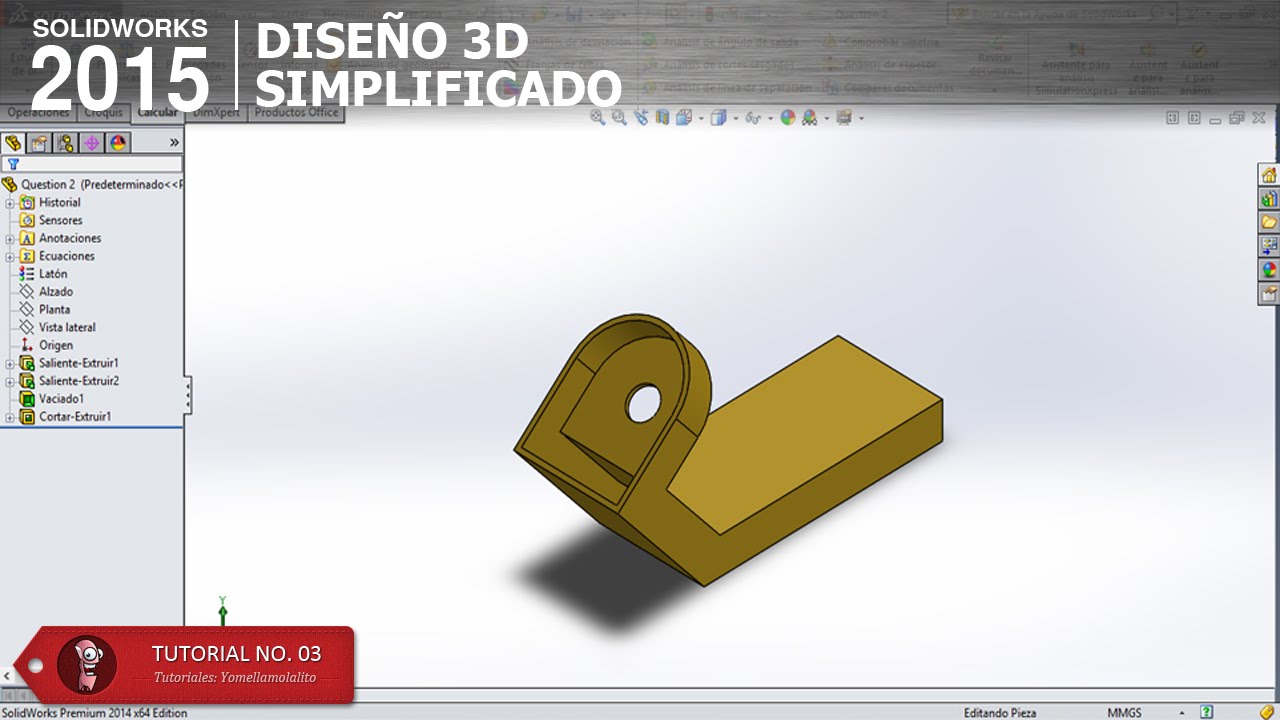Expand the Saliente-Extruir2 feature
Viewport: 1280px width, 720px height.
point(10,382)
